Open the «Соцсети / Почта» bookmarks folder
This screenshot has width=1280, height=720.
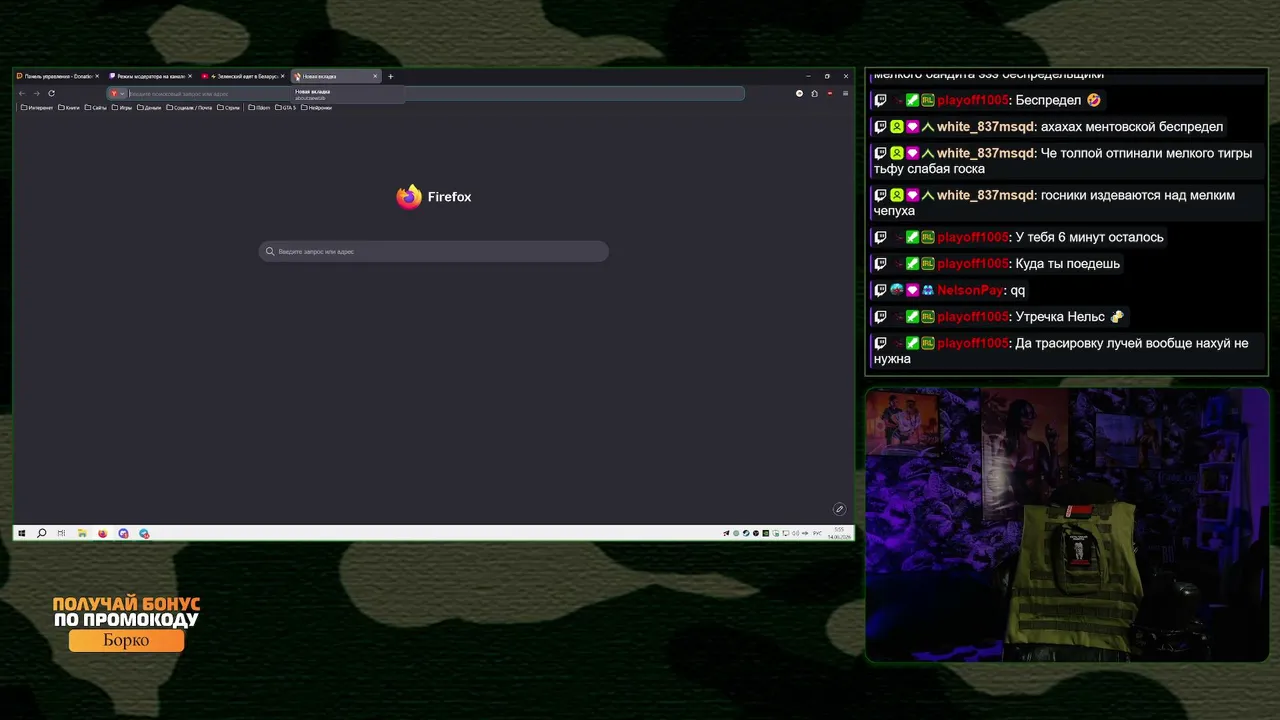pyautogui.click(x=190, y=108)
